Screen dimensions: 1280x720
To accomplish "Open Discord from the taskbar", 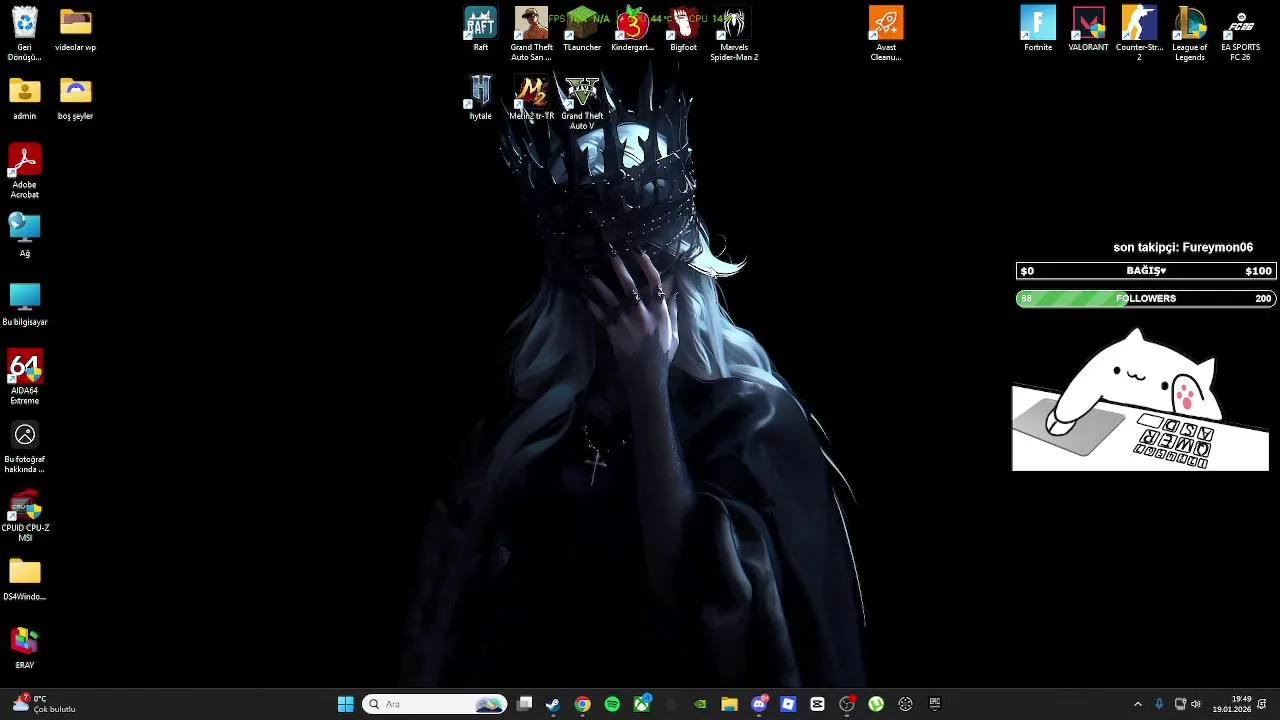I will pyautogui.click(x=759, y=704).
